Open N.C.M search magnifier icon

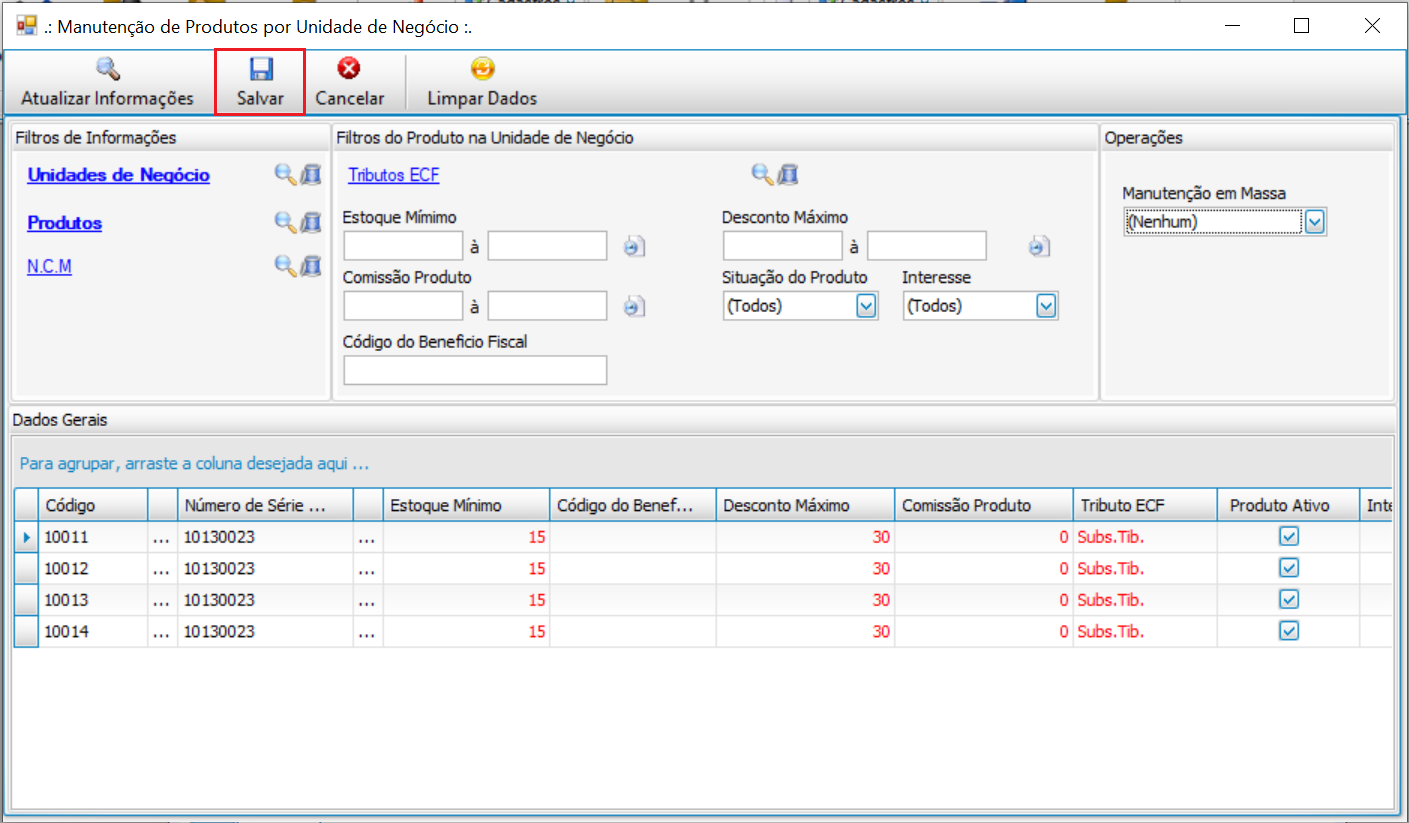click(x=285, y=266)
